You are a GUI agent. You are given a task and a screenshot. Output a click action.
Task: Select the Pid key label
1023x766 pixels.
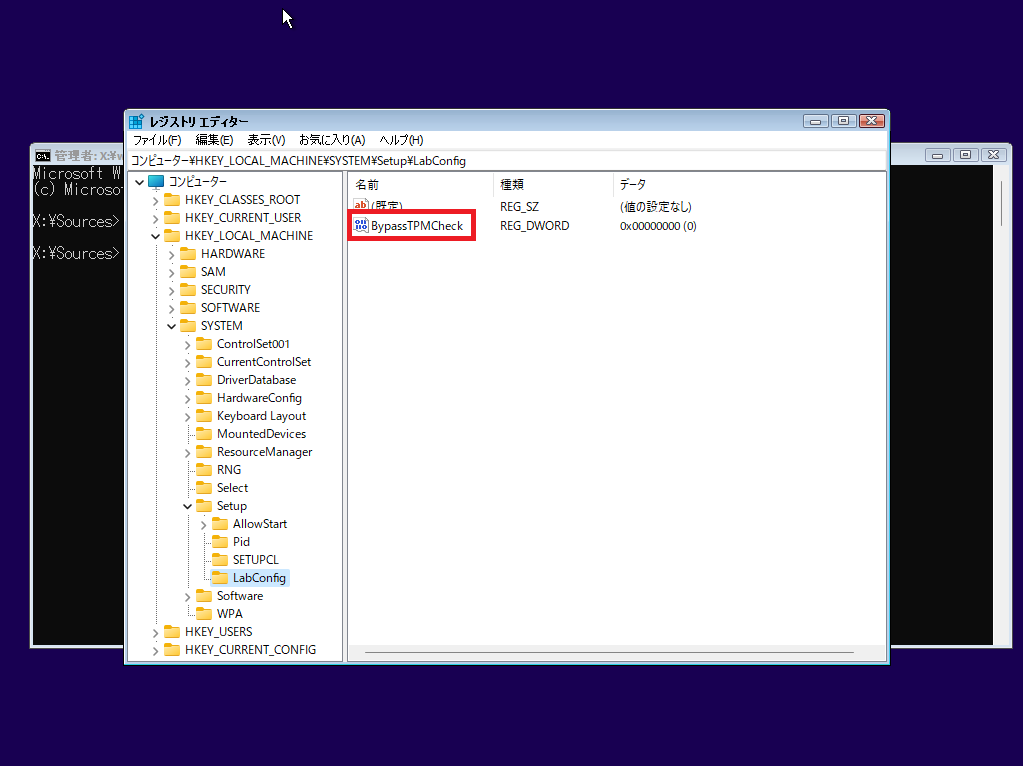[241, 542]
